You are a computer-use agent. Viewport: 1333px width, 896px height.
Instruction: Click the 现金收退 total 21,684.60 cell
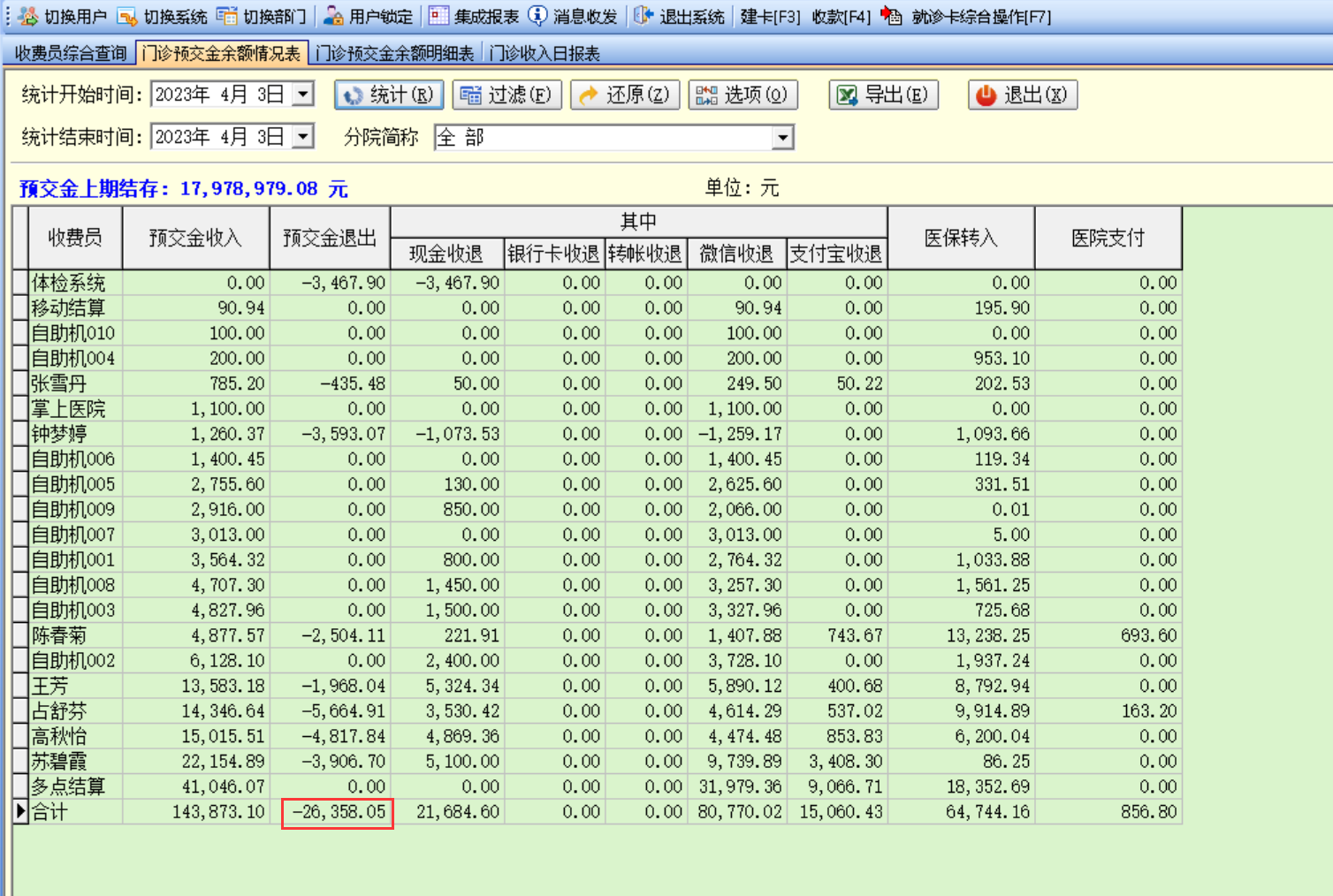point(448,811)
